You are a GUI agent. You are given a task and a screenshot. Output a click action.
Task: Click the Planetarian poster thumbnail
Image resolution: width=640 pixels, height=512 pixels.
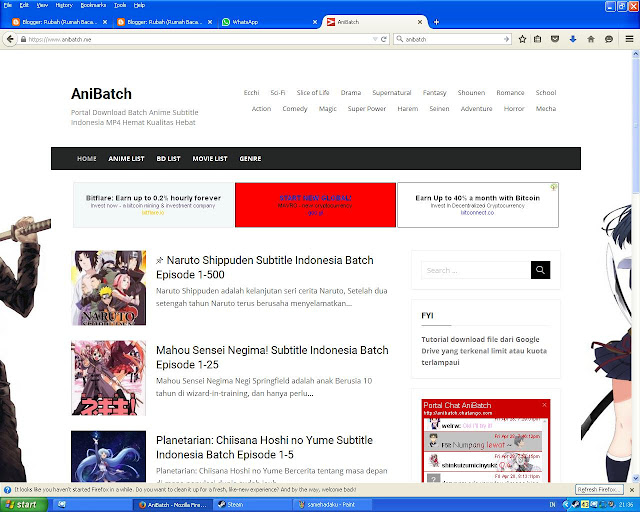[x=108, y=456]
